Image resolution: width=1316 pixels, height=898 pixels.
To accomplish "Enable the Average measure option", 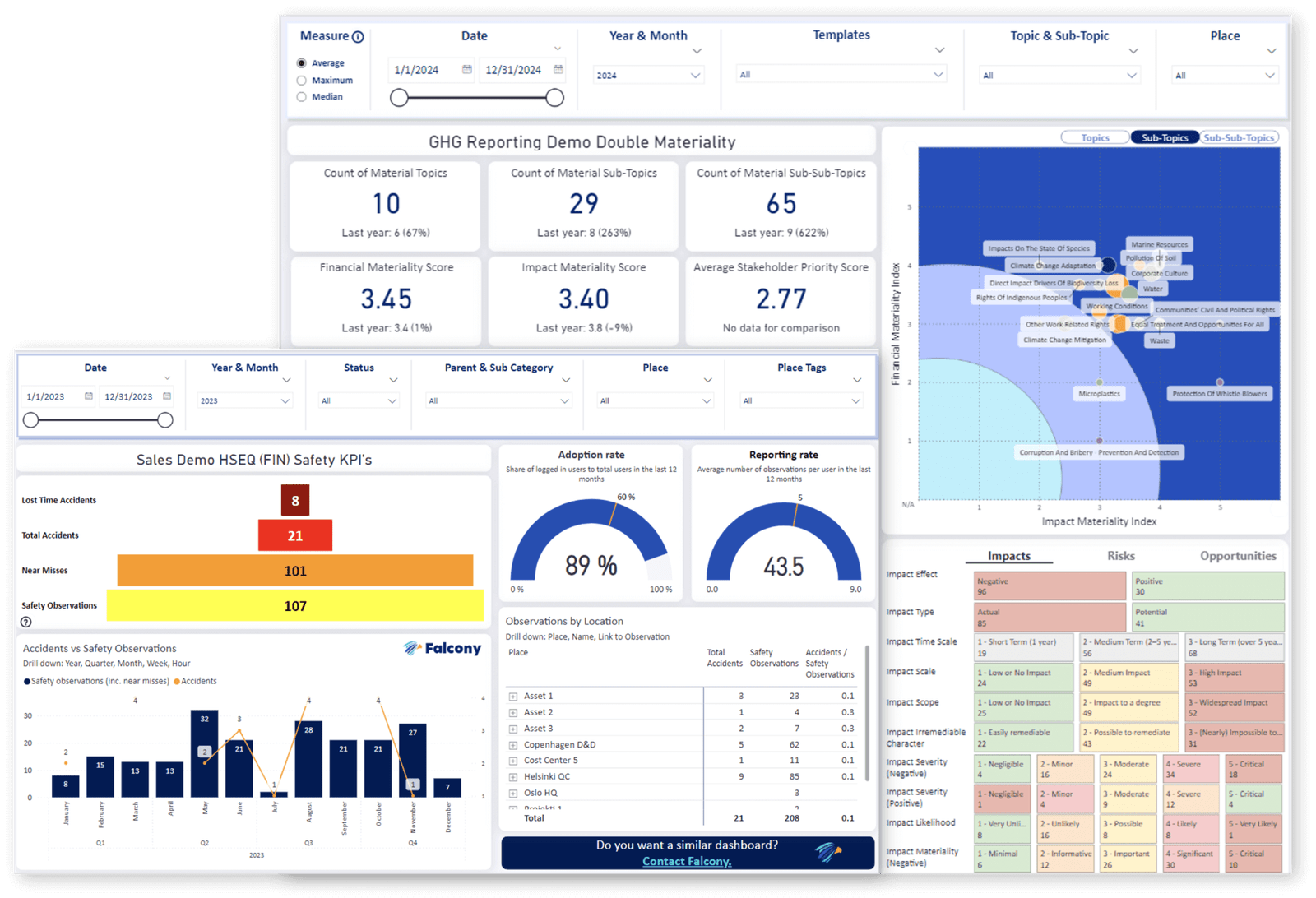I will tap(301, 62).
